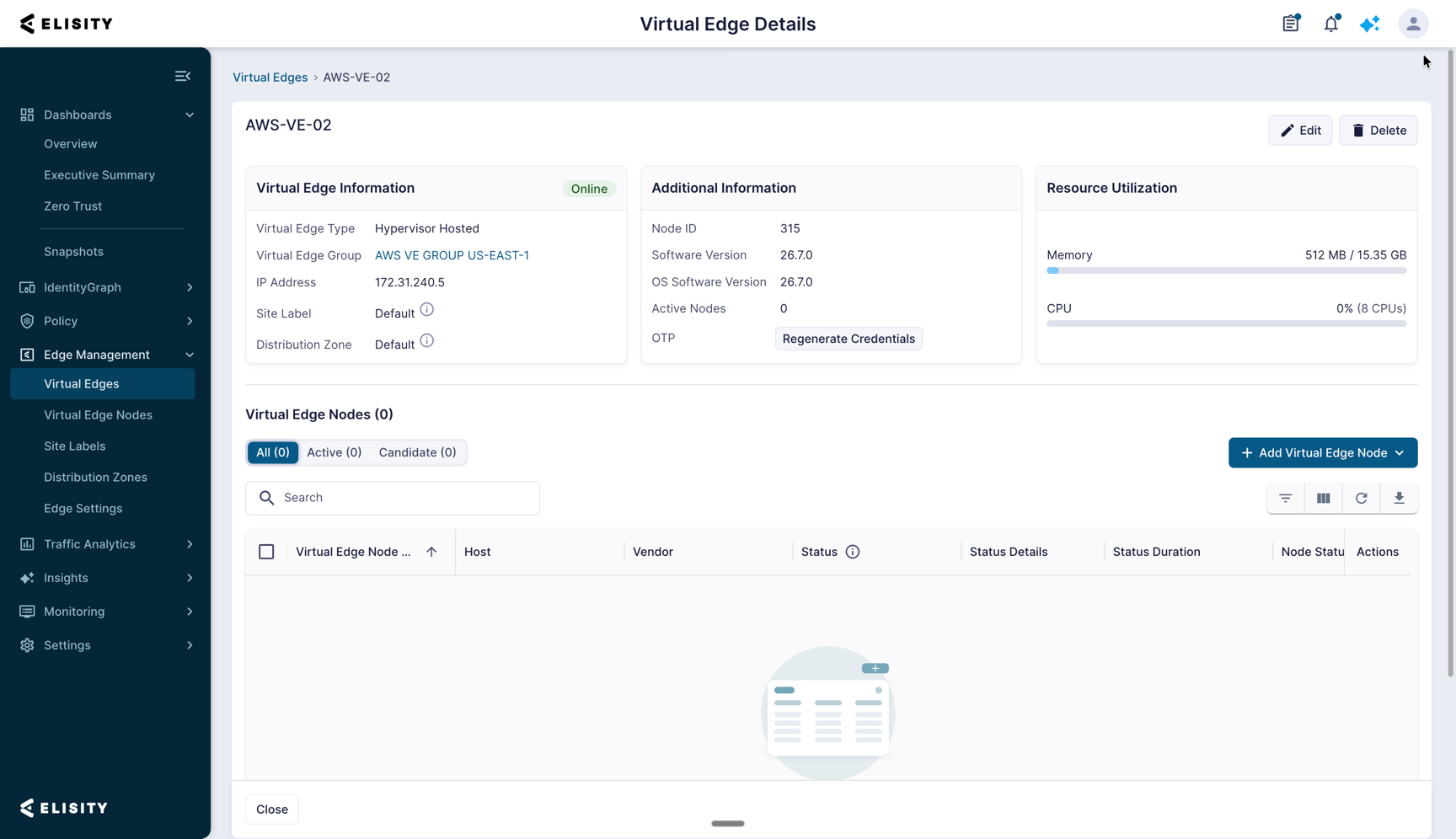
Task: Click the Dashboards grid icon
Action: 27,115
